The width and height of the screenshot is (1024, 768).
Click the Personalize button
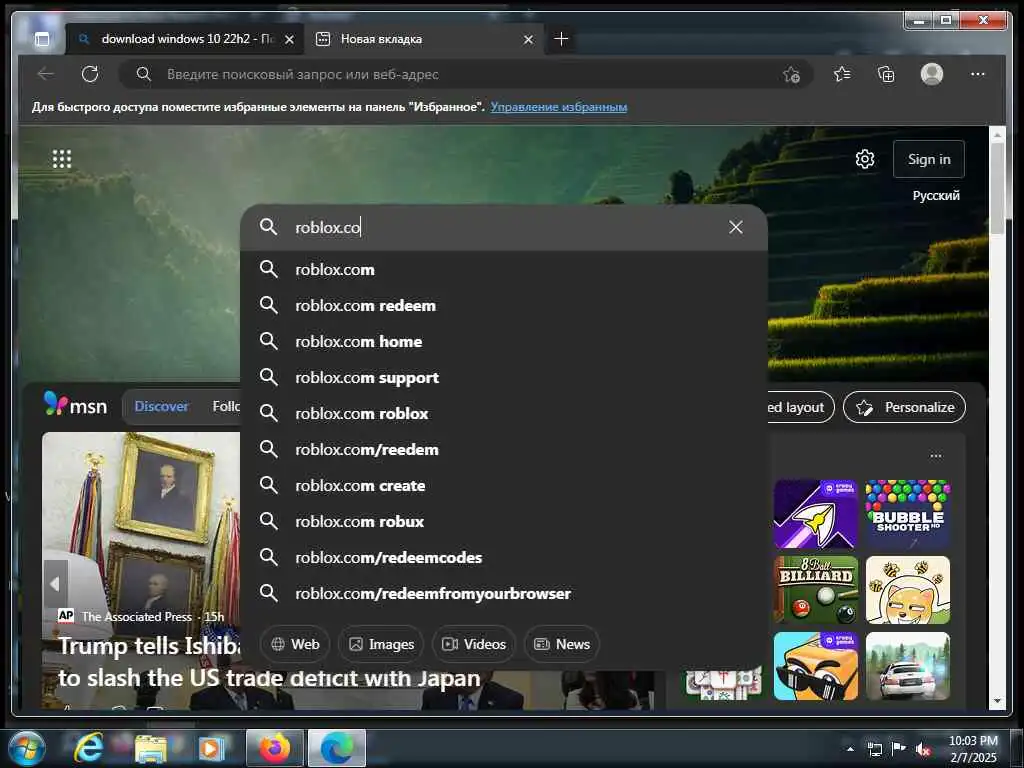(x=904, y=407)
